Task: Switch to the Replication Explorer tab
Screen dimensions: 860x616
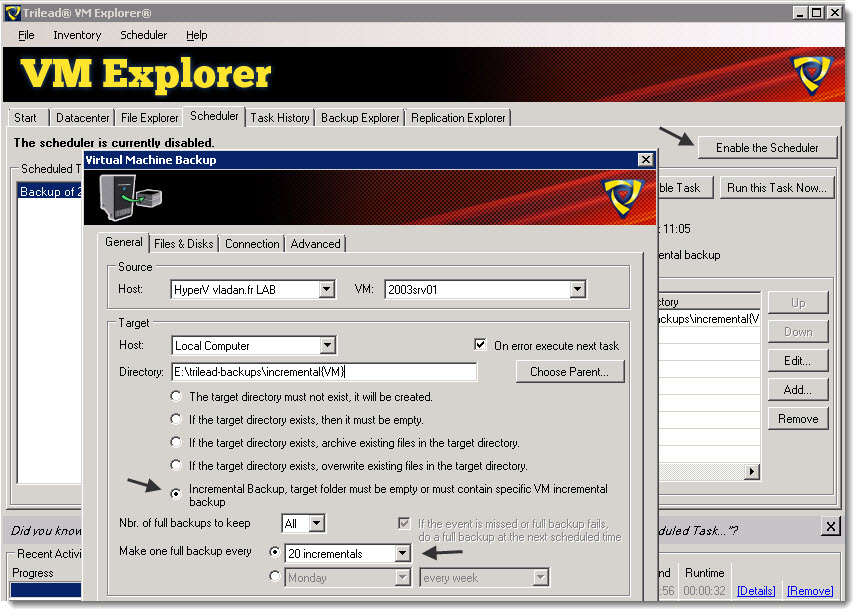Action: tap(458, 118)
